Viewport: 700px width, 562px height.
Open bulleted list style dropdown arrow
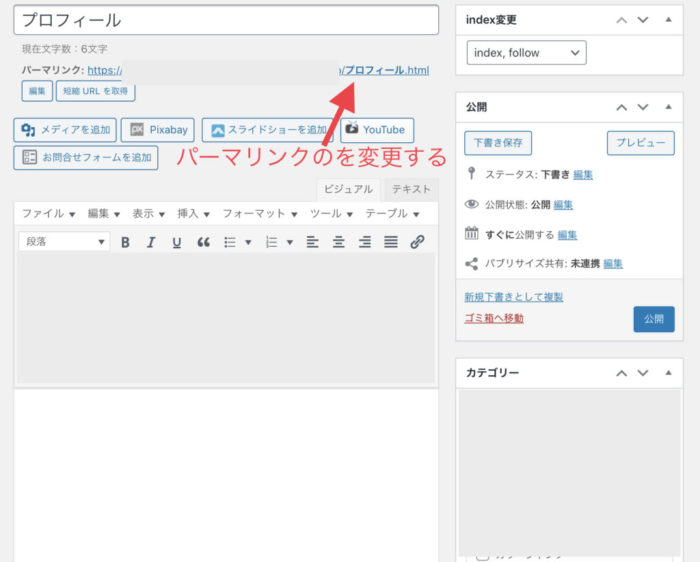(248, 242)
